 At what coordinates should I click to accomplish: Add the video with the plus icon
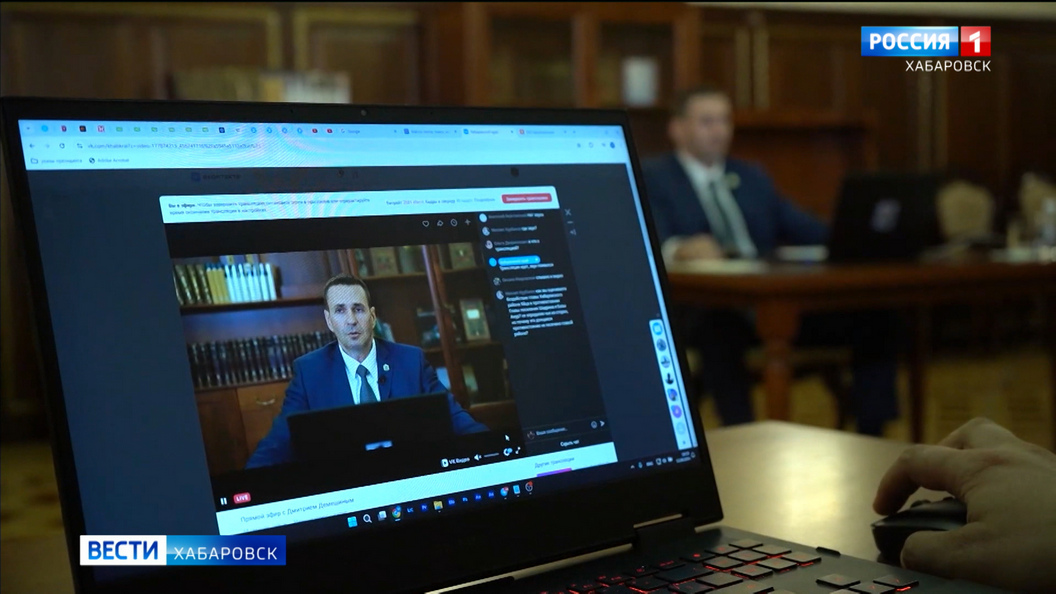click(x=468, y=222)
